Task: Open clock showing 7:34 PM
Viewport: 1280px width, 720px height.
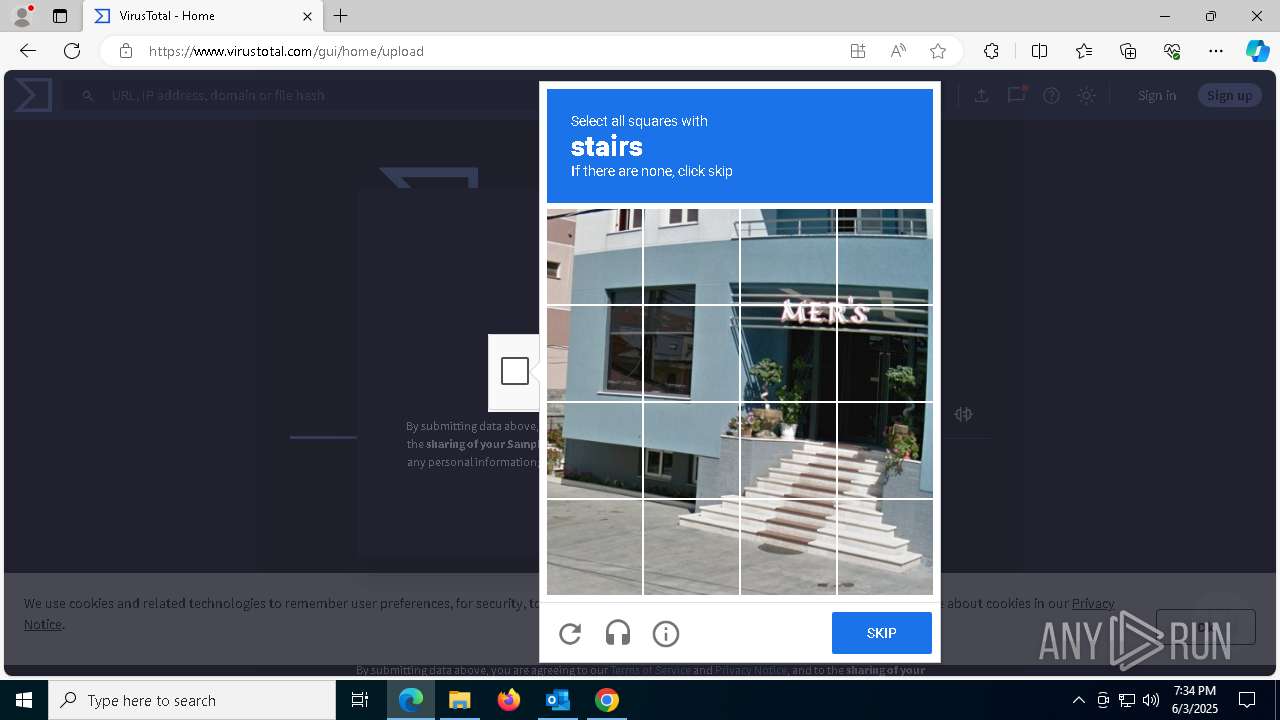Action: [1195, 700]
